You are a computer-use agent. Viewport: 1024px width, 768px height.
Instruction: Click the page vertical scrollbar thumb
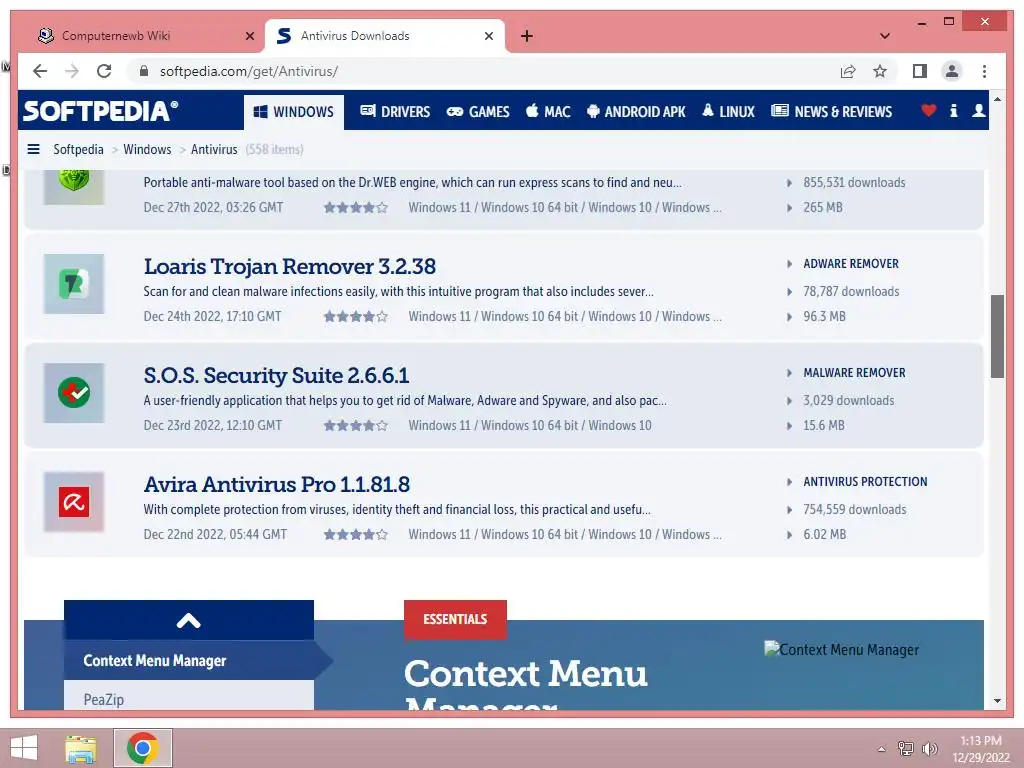[x=997, y=336]
